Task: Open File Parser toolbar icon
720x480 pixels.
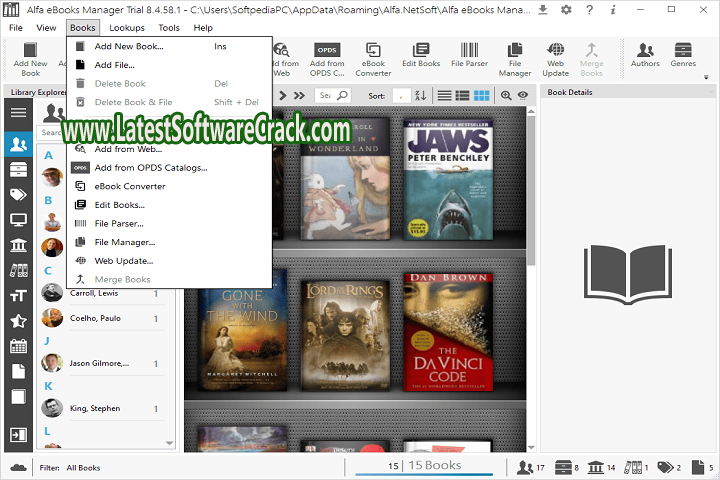Action: [x=469, y=55]
